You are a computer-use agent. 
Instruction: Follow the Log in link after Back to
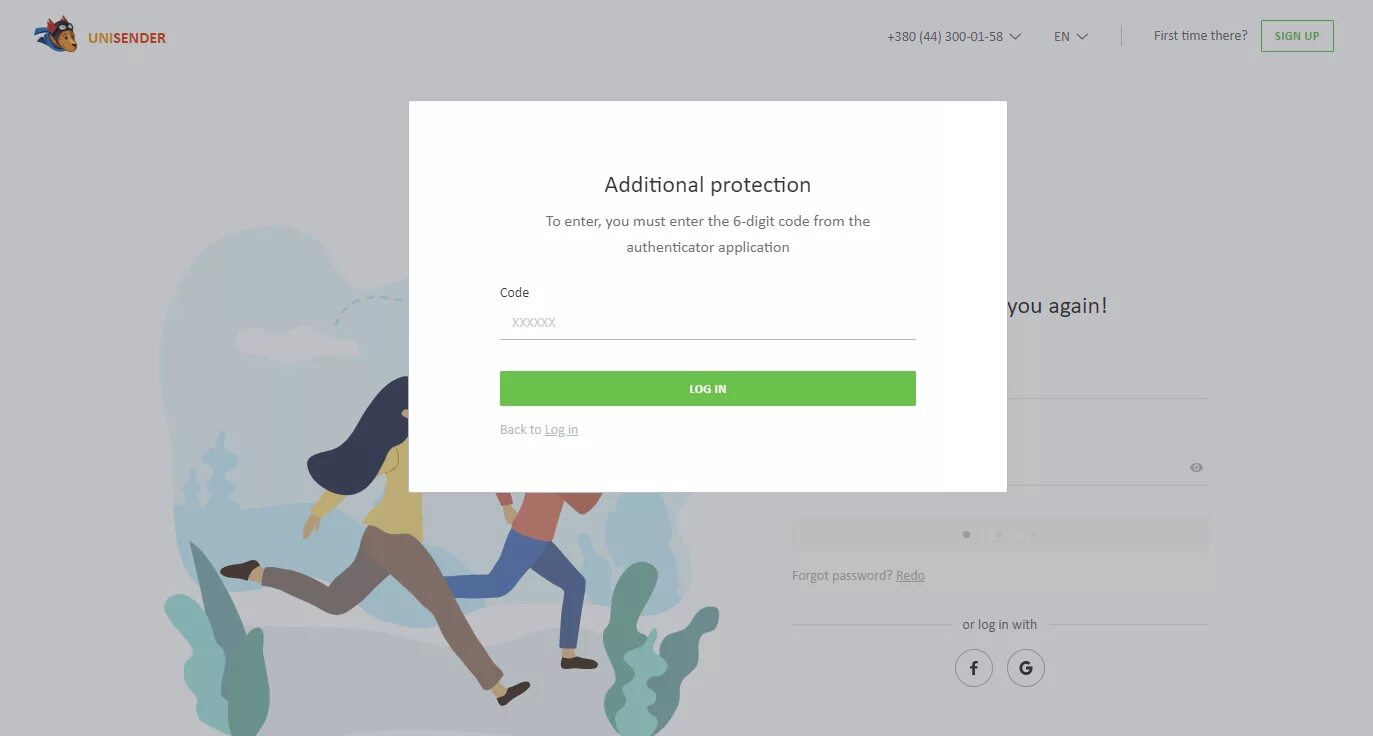[x=561, y=430]
